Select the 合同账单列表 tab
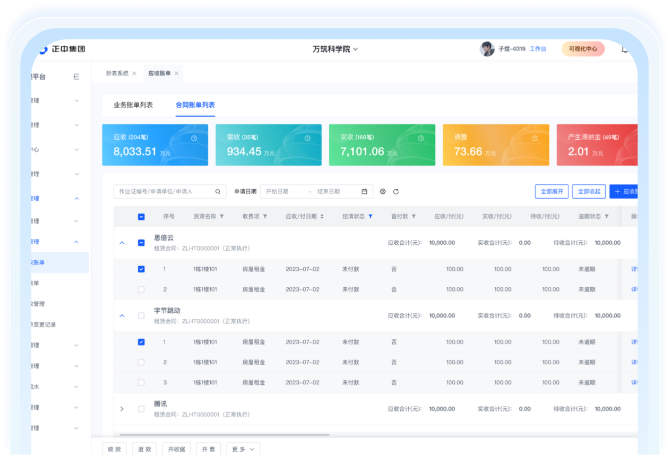The width and height of the screenshot is (670, 456). [x=195, y=104]
